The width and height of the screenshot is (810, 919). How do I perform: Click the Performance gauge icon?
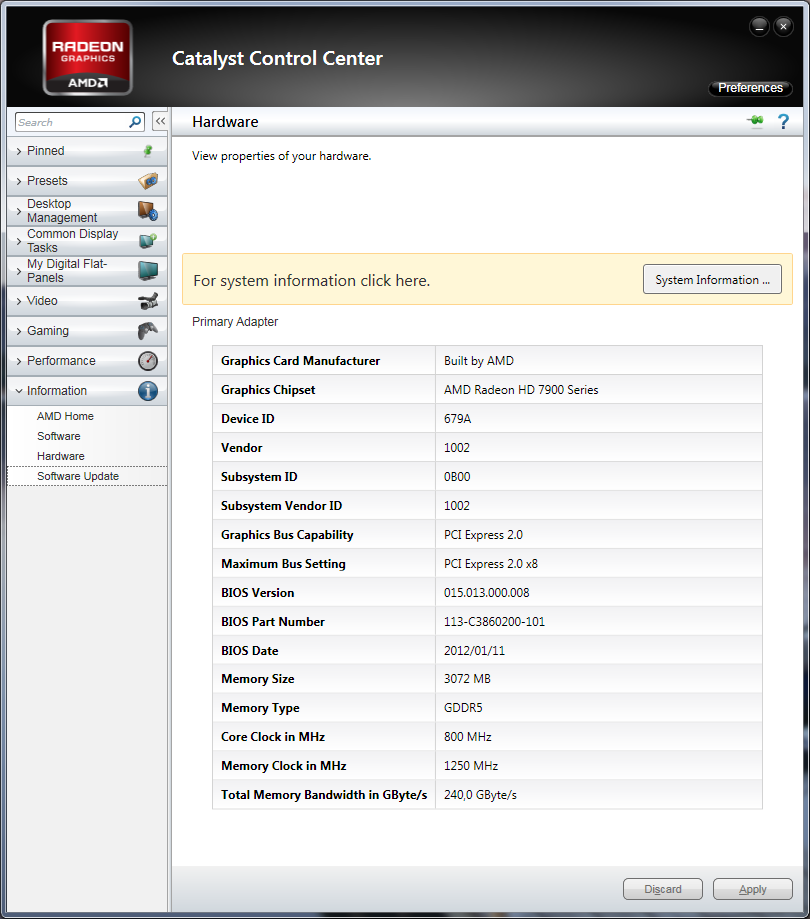[x=148, y=360]
